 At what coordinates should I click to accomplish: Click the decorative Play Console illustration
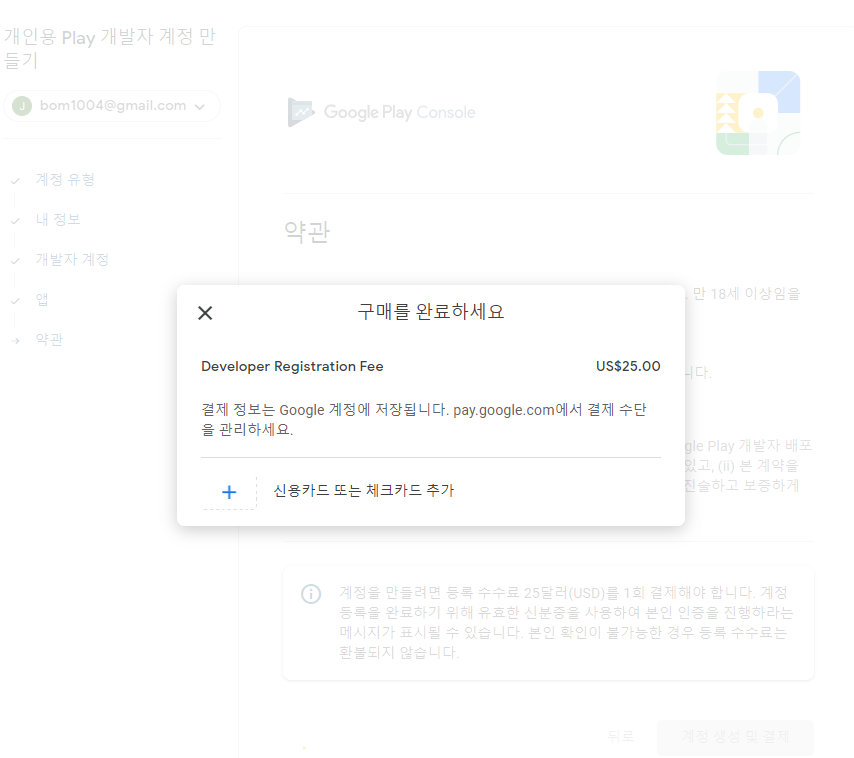coord(758,113)
